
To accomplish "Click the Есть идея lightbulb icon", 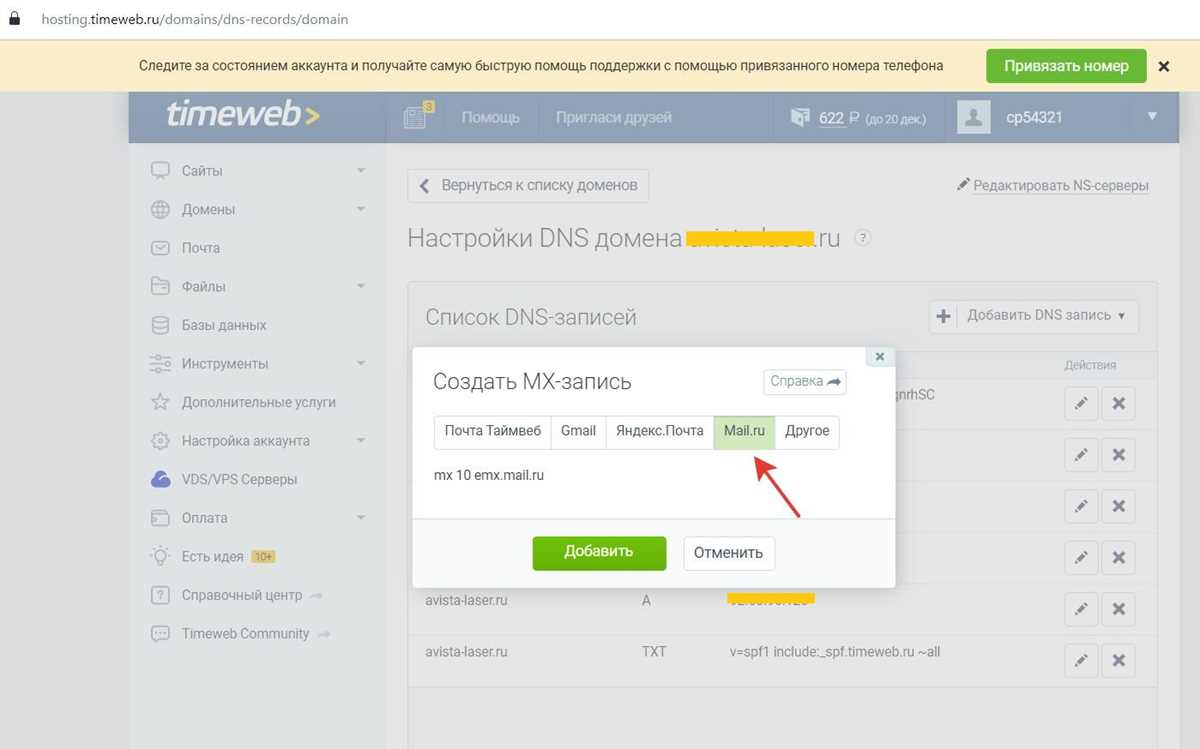I will [x=160, y=556].
